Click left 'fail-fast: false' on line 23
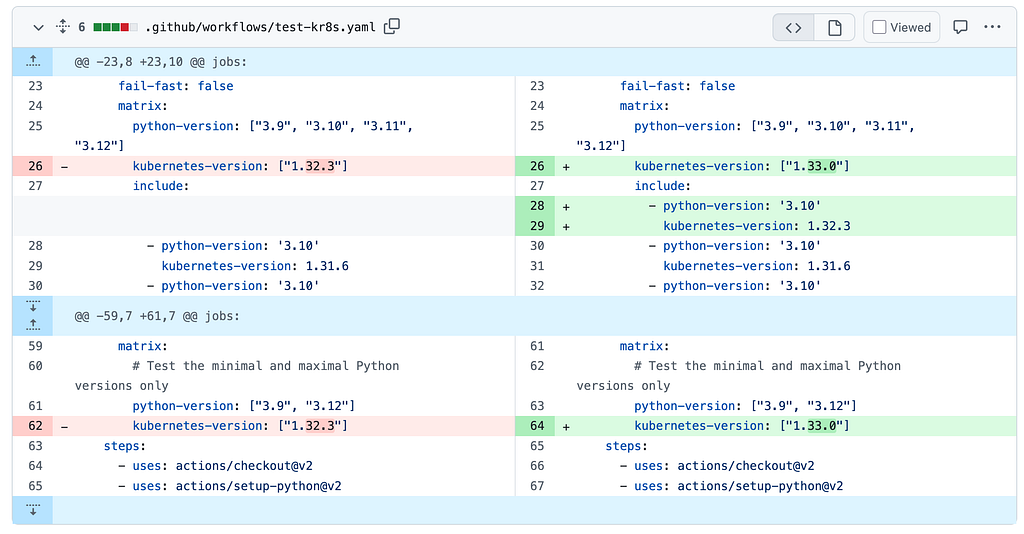The width and height of the screenshot is (1024, 534). tap(176, 86)
